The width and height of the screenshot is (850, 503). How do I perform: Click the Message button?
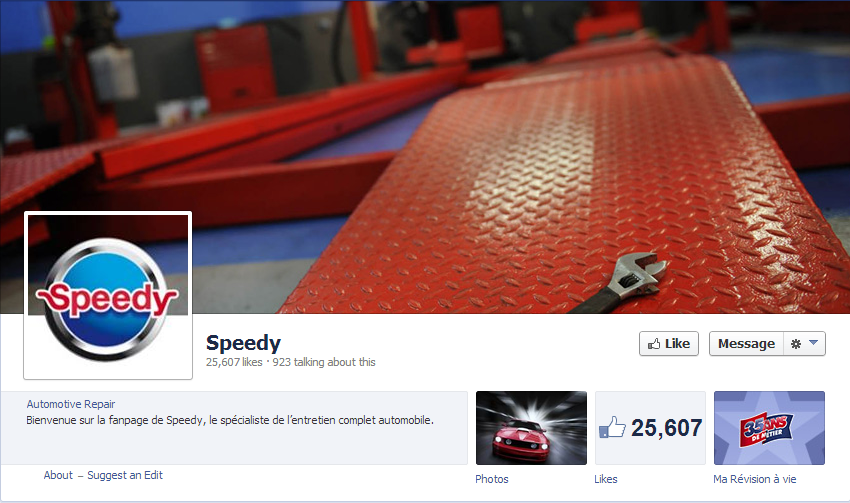click(x=746, y=344)
